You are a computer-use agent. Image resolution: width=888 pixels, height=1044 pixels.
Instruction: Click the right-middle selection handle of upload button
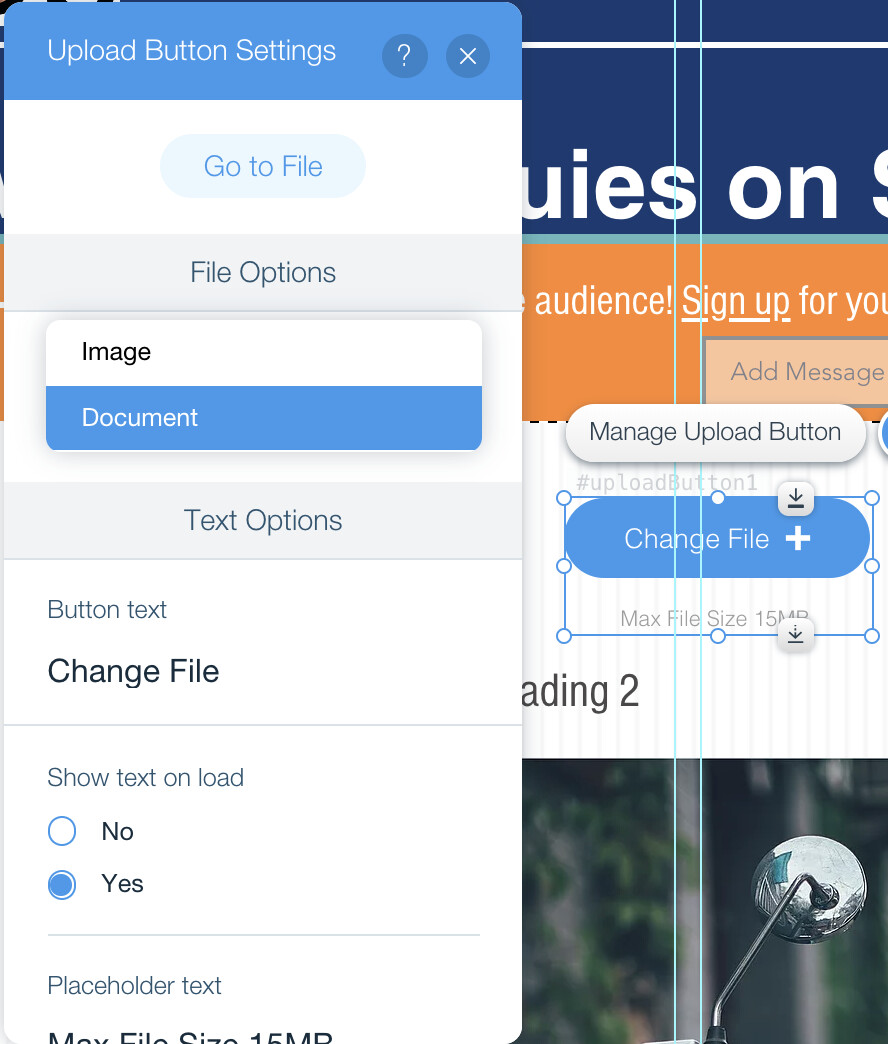[x=871, y=566]
